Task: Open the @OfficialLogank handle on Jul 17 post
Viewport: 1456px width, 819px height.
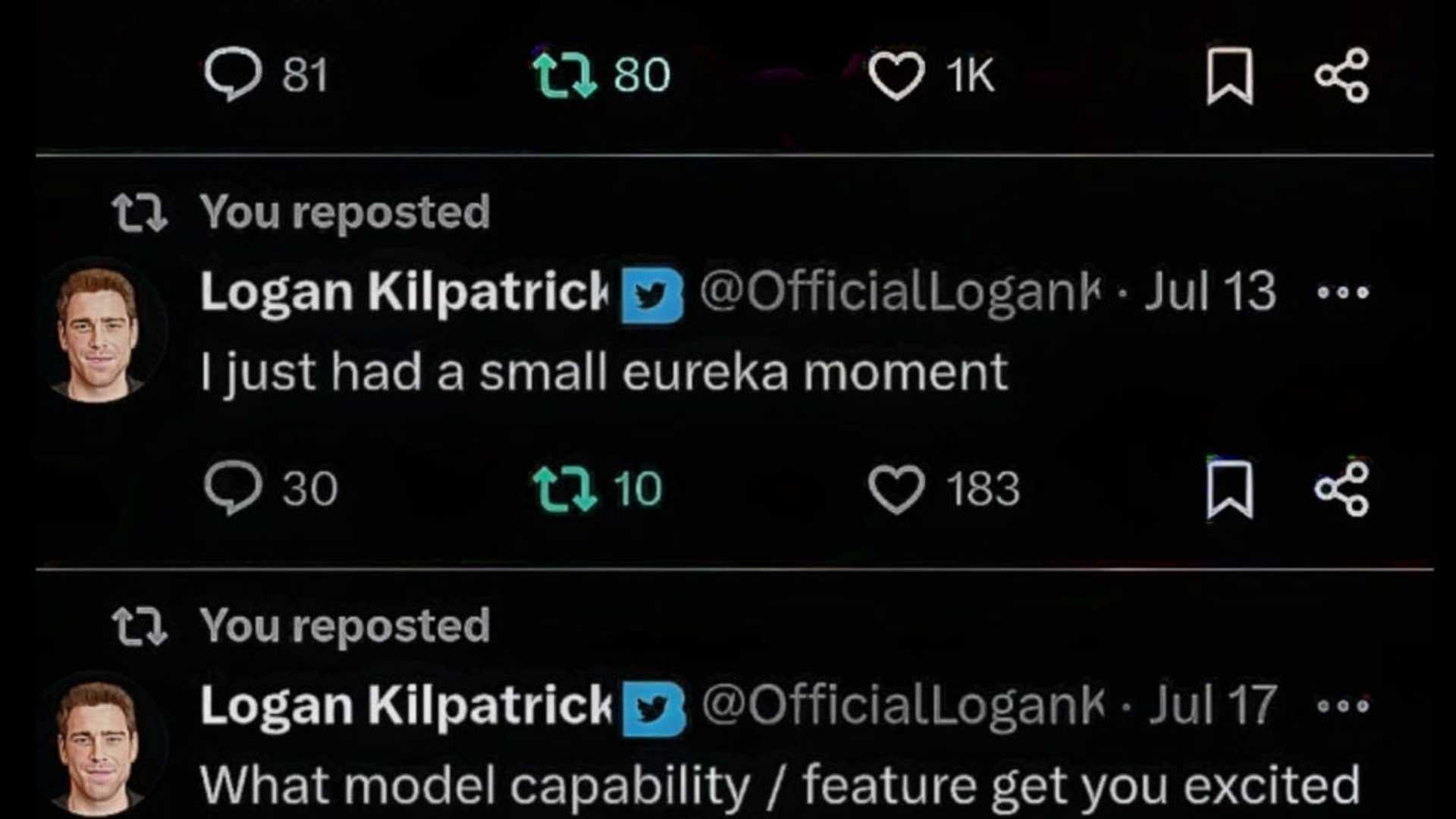Action: [902, 706]
